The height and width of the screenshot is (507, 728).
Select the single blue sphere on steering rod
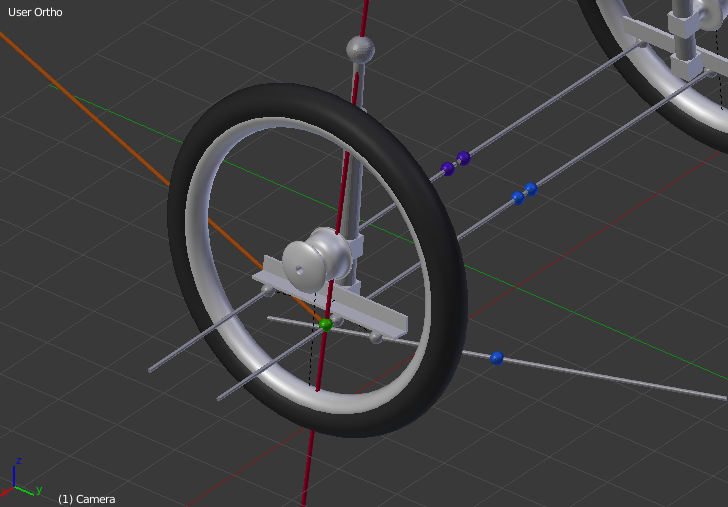point(497,358)
